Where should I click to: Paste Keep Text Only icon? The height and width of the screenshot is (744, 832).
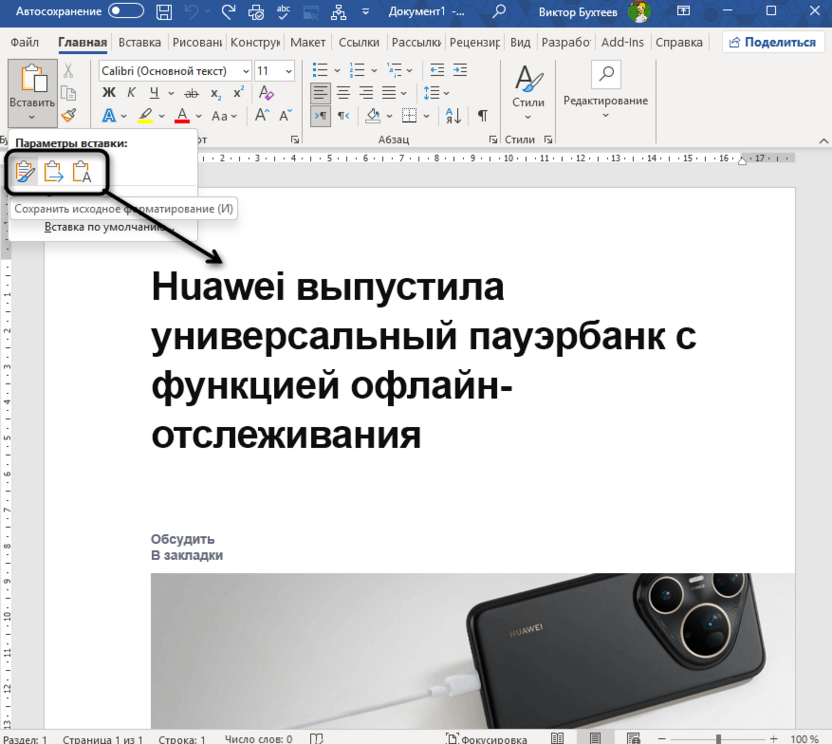pyautogui.click(x=81, y=172)
